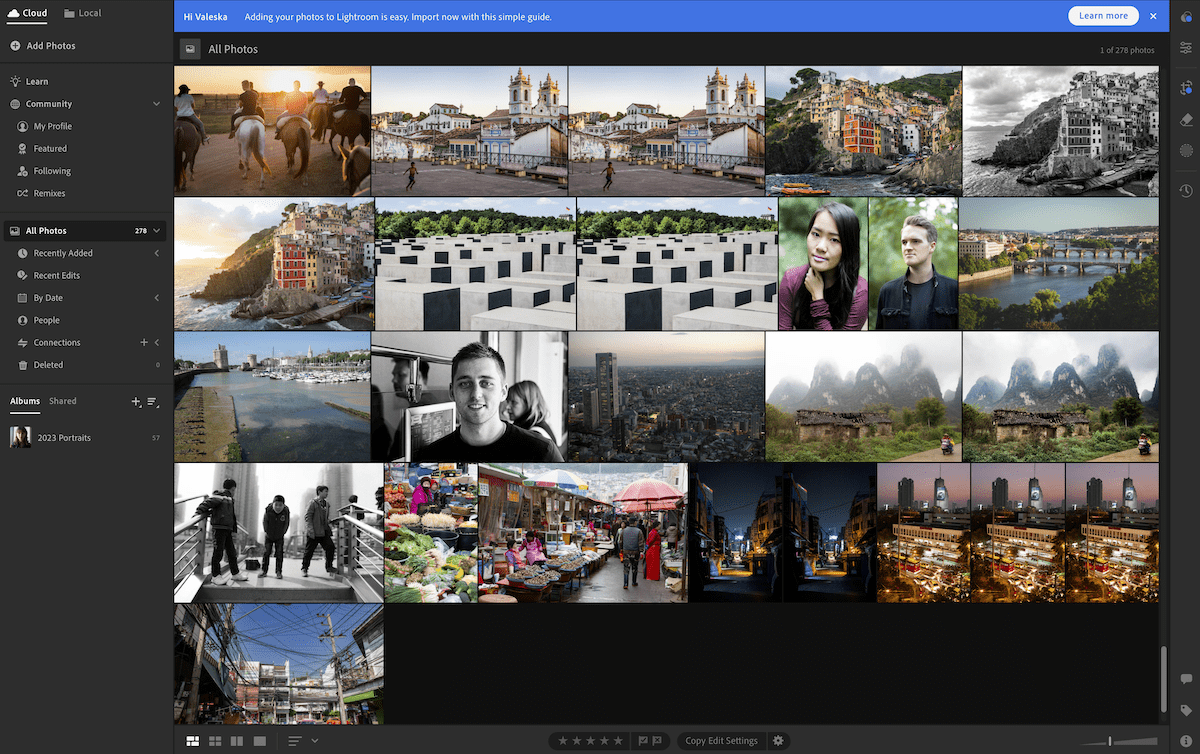
Task: Open the Keywords tagging panel
Action: (x=1186, y=709)
